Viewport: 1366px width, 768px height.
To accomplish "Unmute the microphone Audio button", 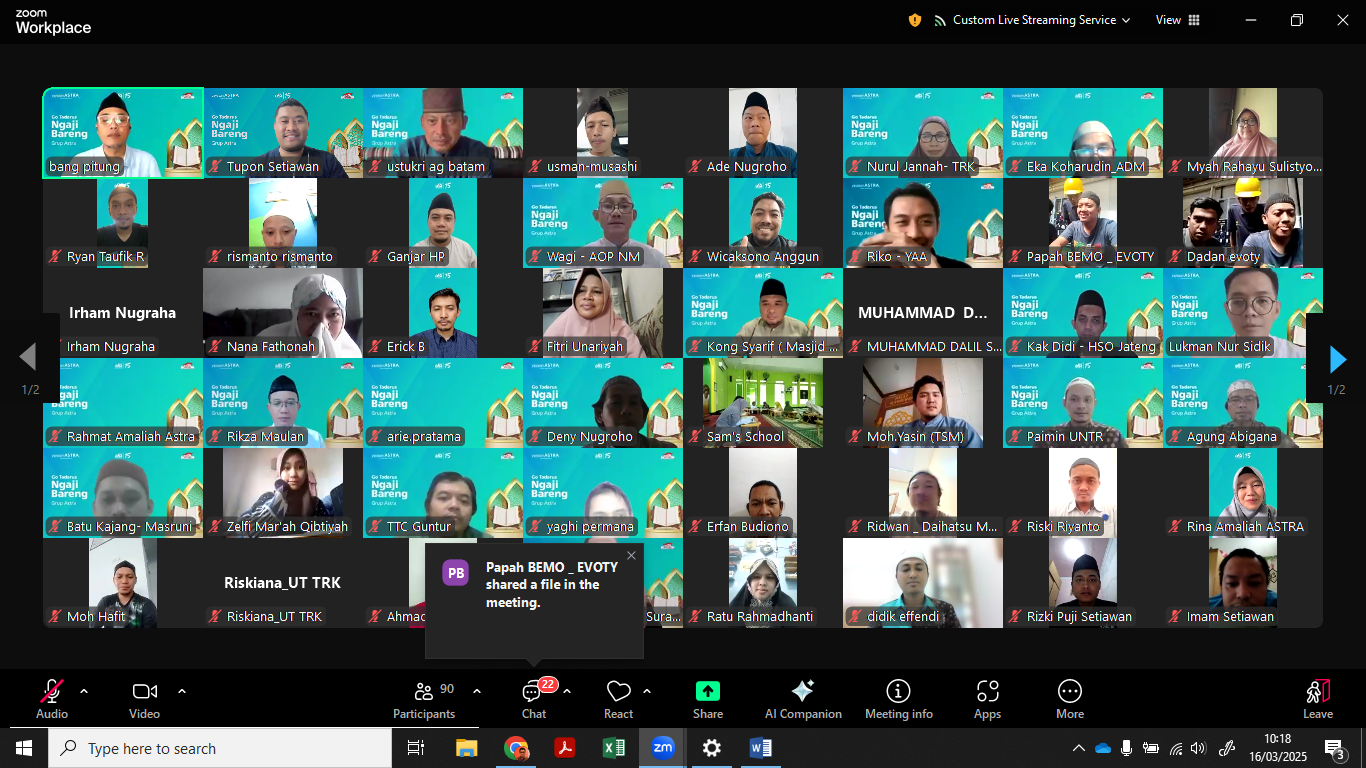I will 52,699.
